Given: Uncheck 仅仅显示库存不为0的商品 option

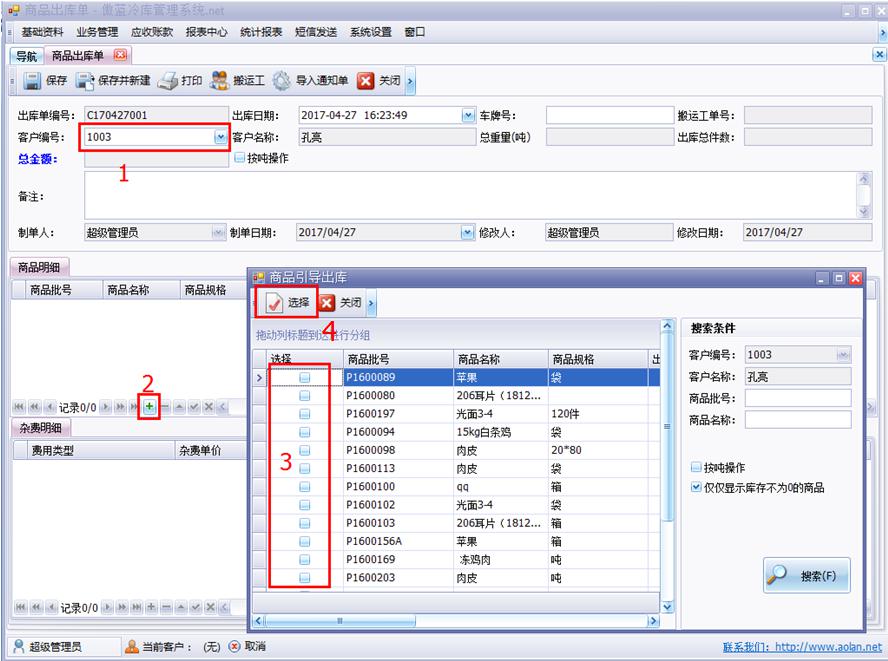Looking at the screenshot, I should (696, 487).
